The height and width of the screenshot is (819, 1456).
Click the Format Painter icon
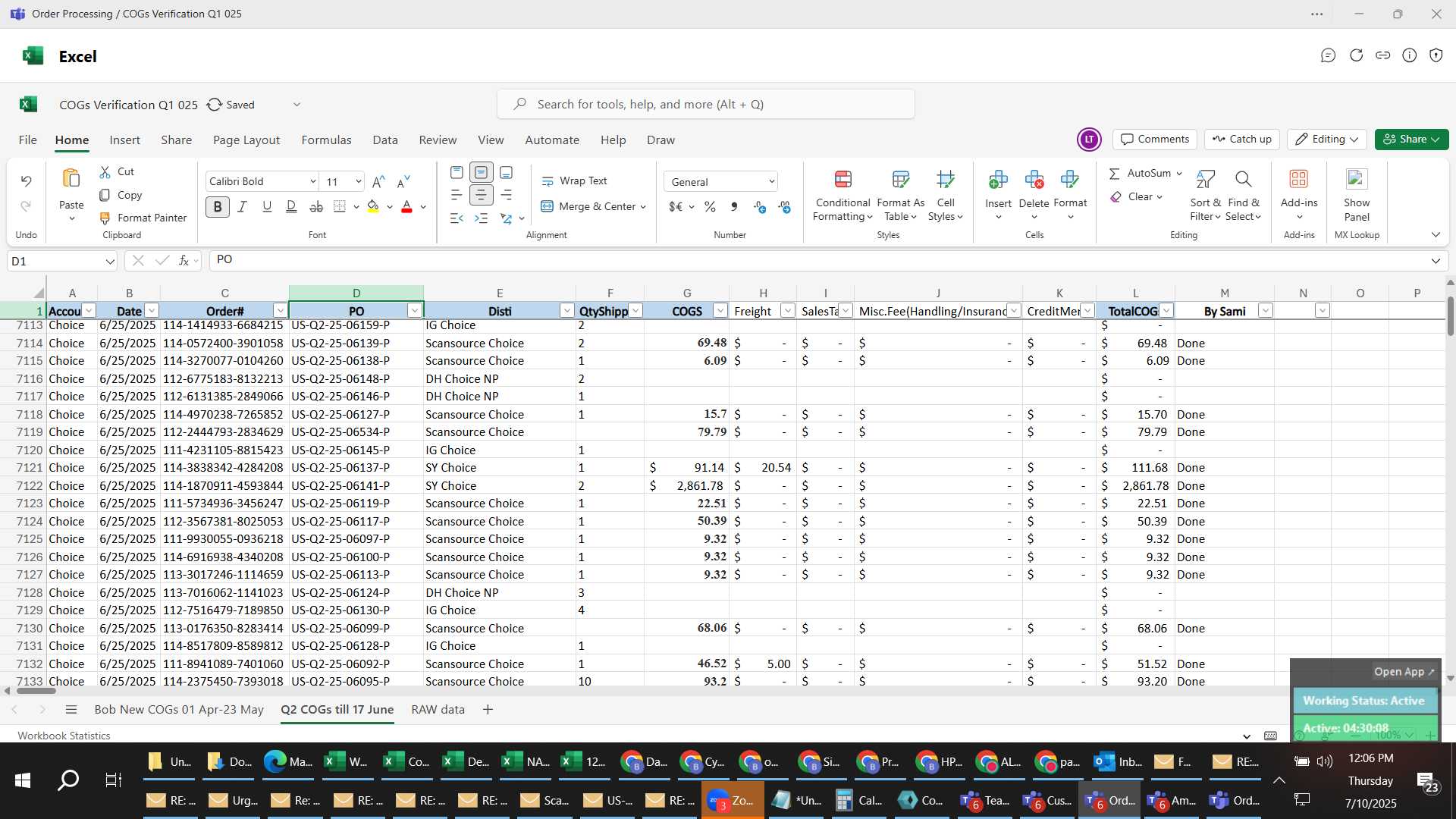(105, 218)
